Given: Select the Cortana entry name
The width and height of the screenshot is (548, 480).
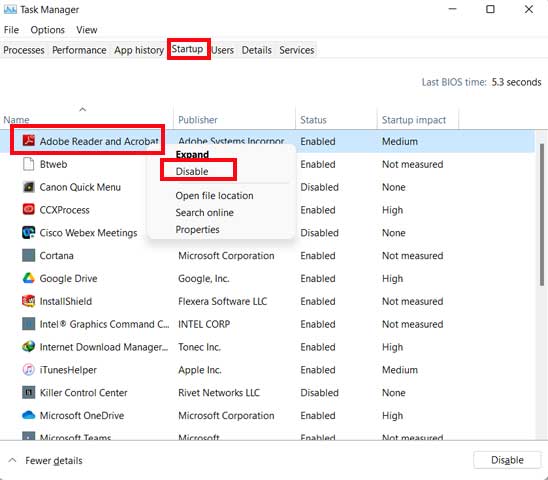Looking at the screenshot, I should click(x=57, y=255).
